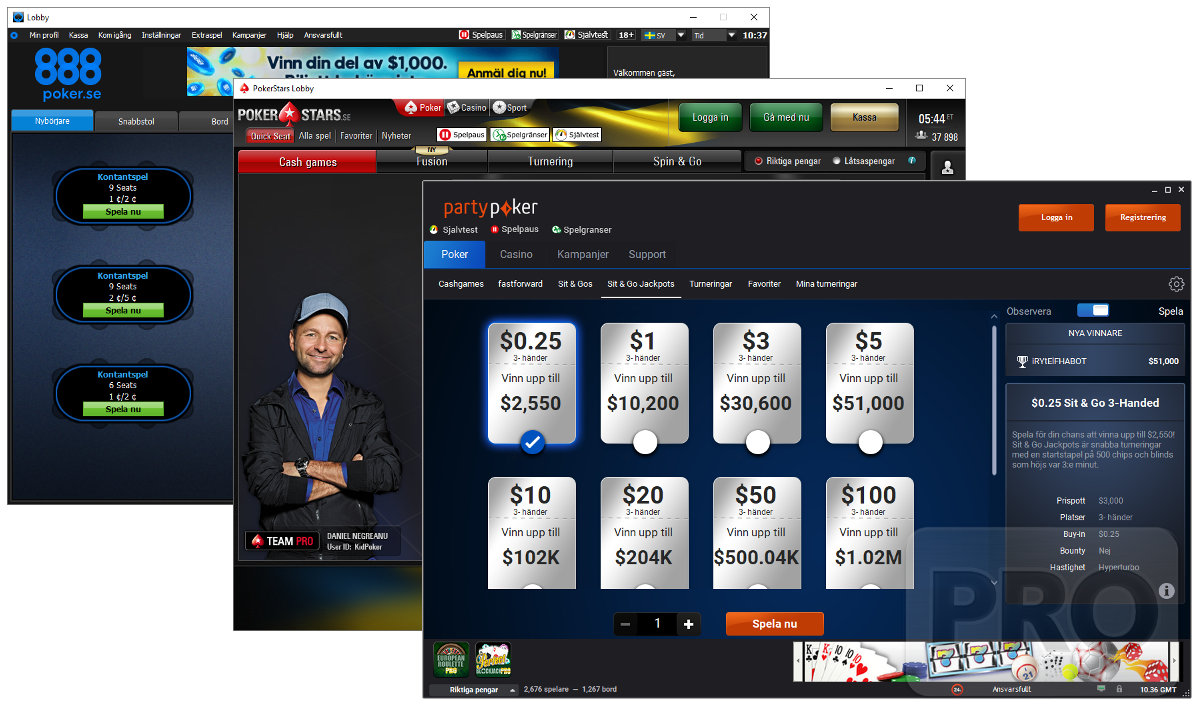
Task: Select the $20 jackpot buy-in card
Action: [x=644, y=532]
